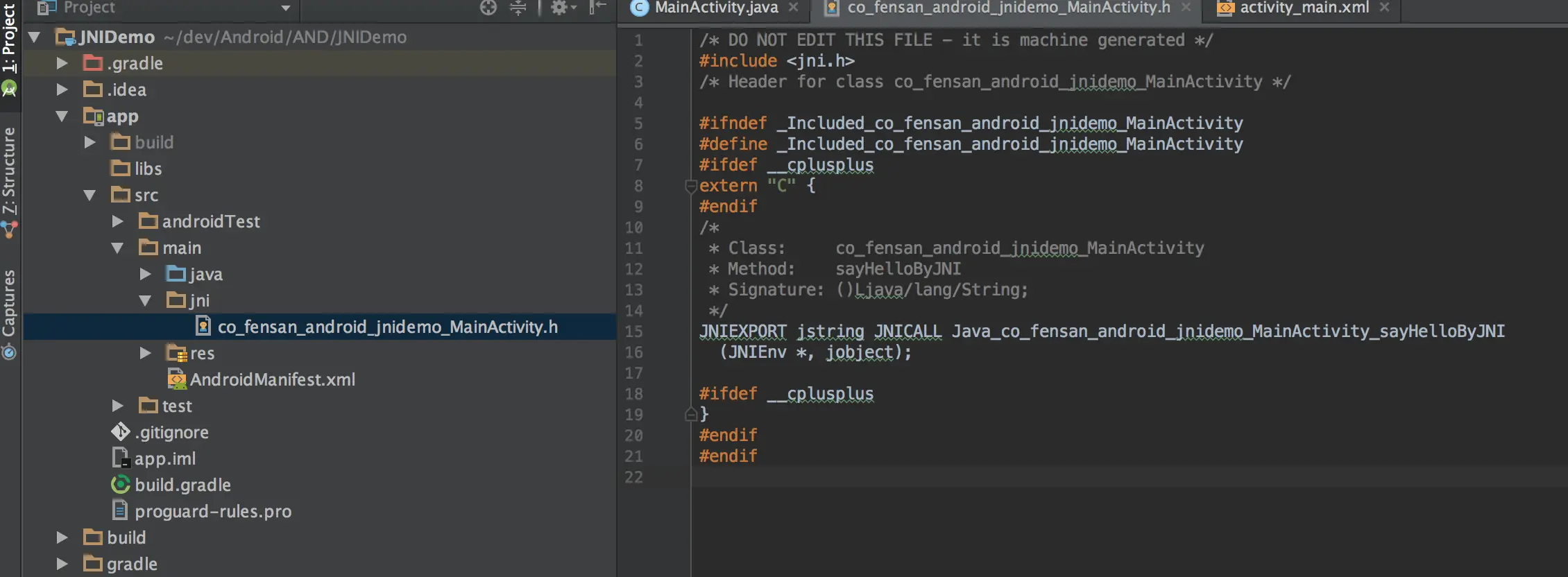Click the java source folder icon
The image size is (1568, 577).
click(176, 274)
